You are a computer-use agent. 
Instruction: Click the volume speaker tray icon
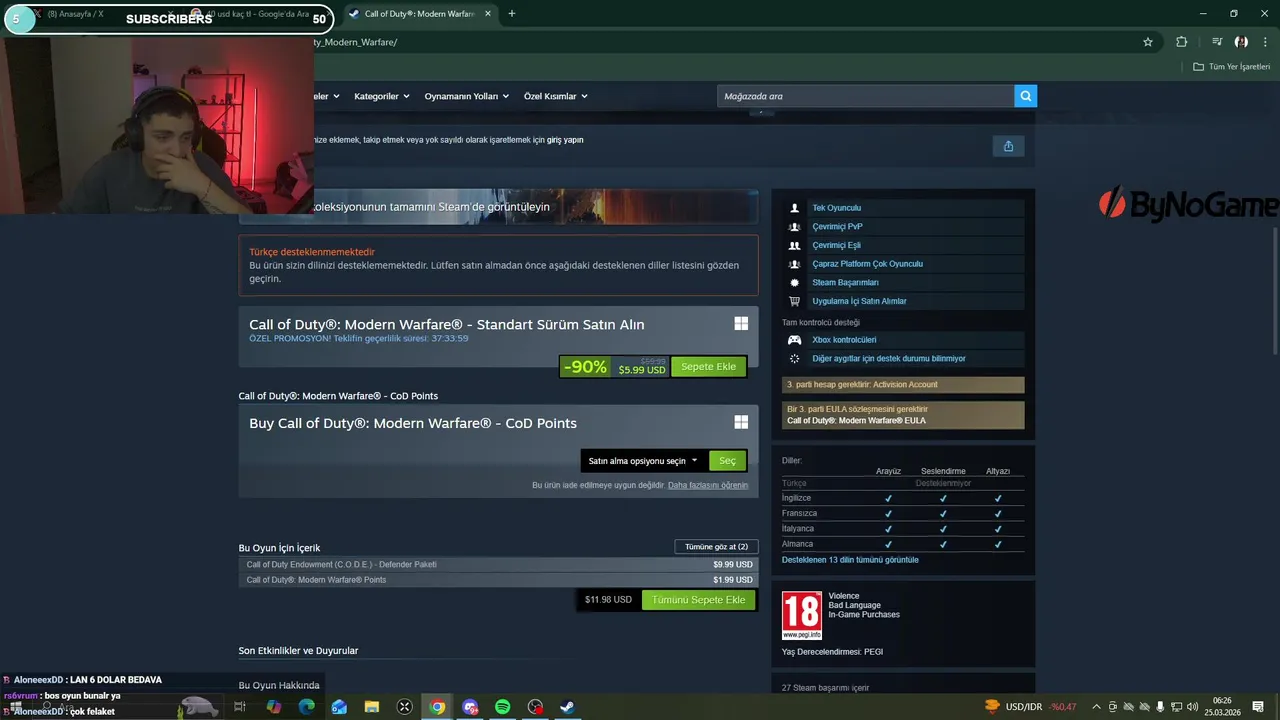click(x=1193, y=707)
